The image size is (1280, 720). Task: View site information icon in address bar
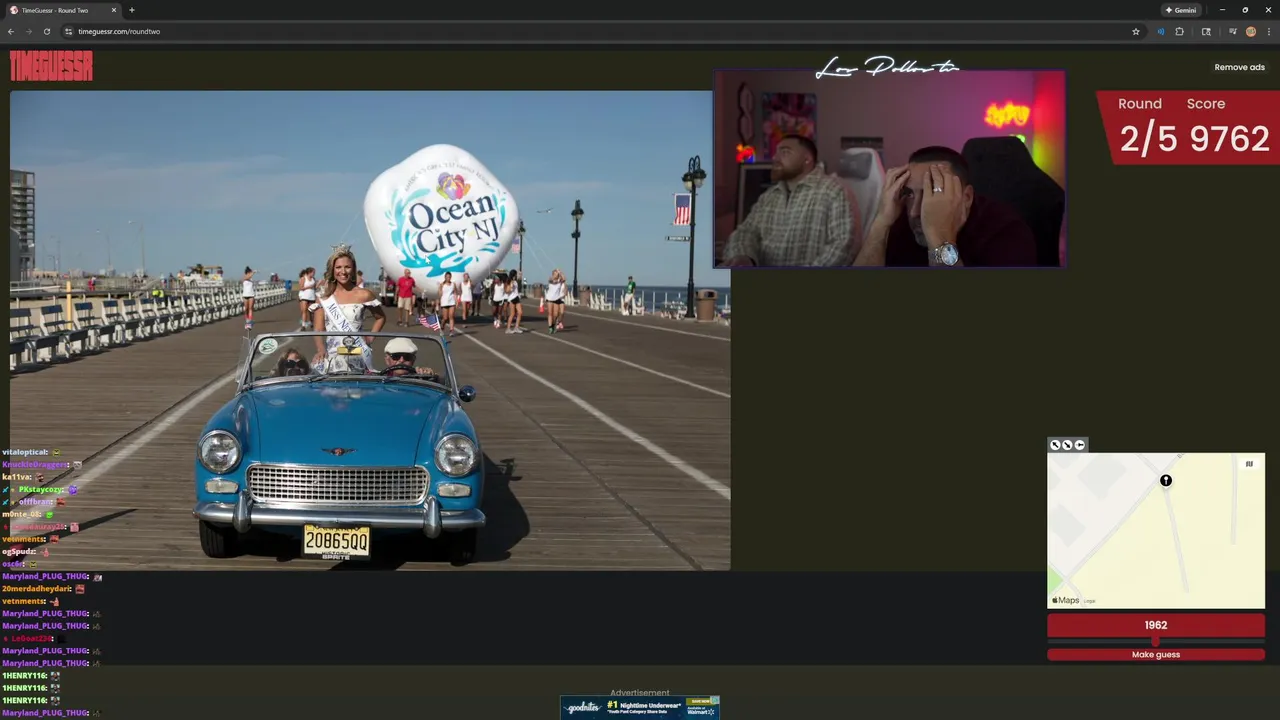point(68,31)
